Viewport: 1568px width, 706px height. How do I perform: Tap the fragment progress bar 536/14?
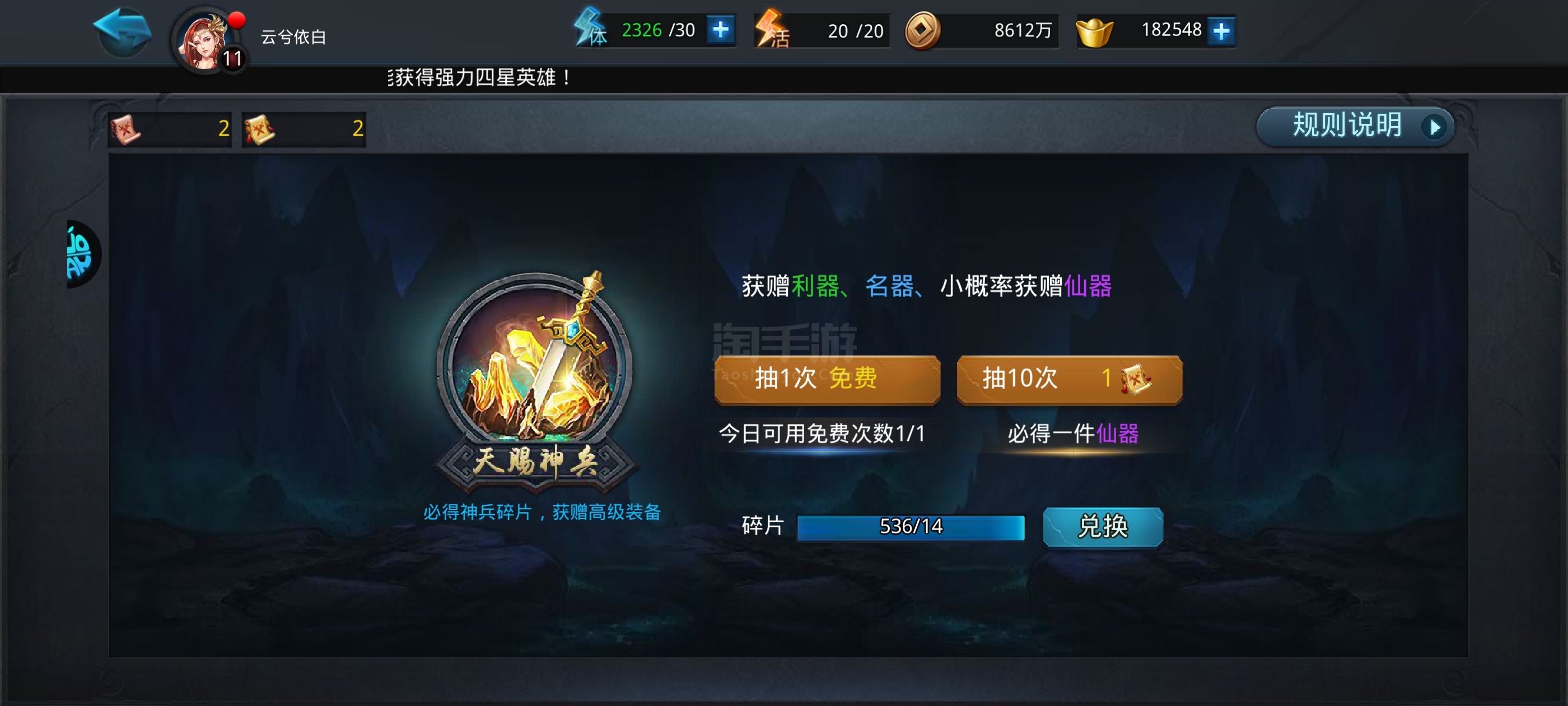(911, 526)
